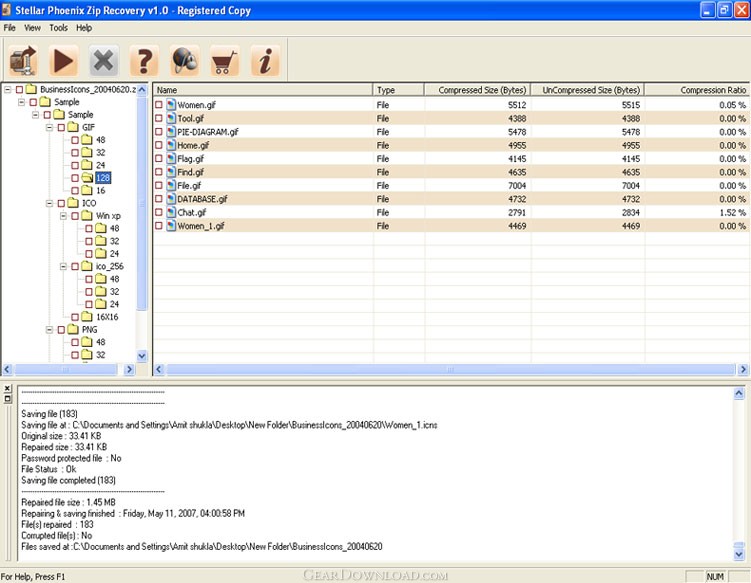Image resolution: width=751 pixels, height=583 pixels.
Task: Check the 128 folder checkbox in tree
Action: pos(75,178)
